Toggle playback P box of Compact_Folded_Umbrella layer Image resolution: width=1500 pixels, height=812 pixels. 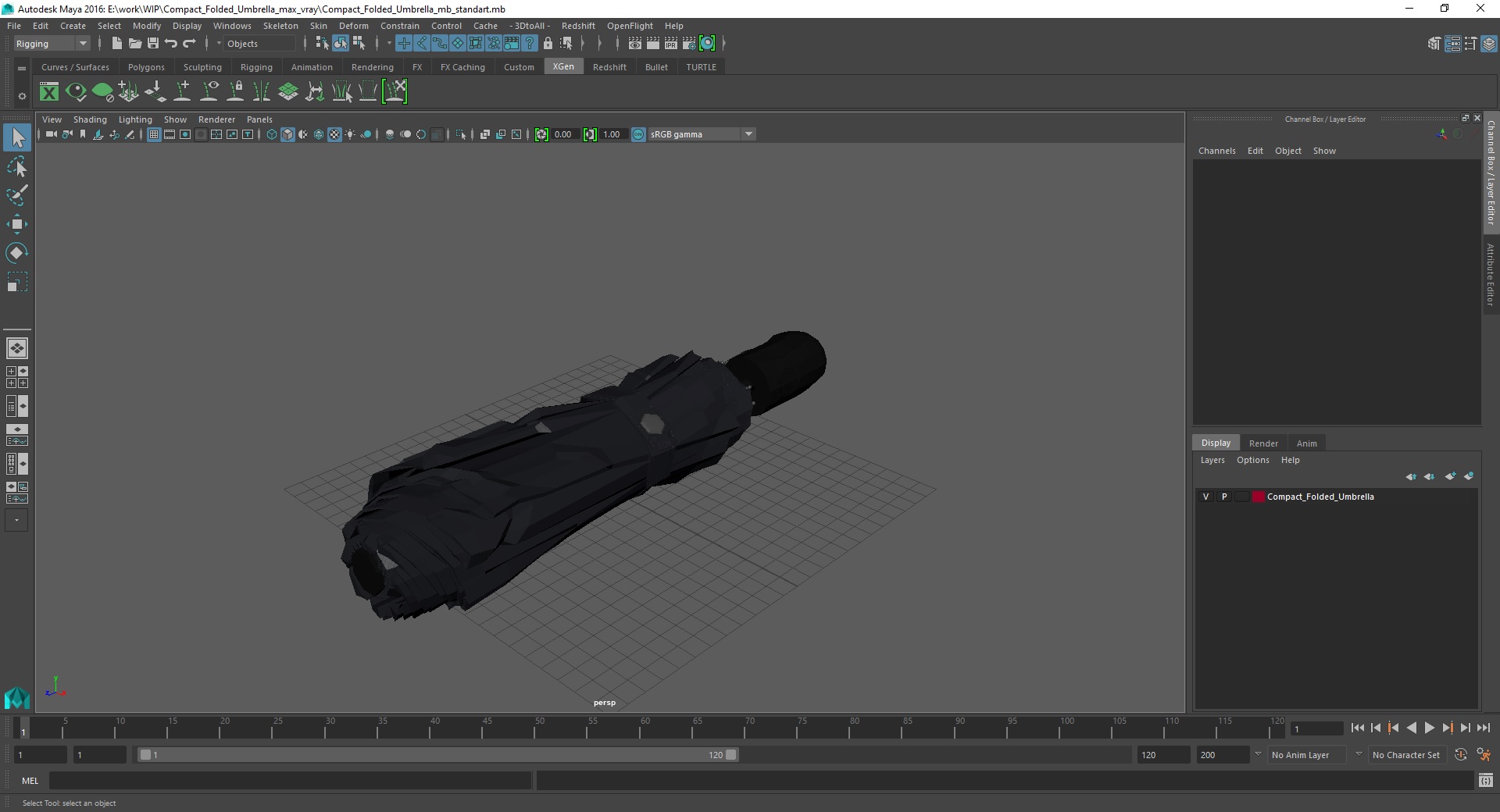(1224, 497)
